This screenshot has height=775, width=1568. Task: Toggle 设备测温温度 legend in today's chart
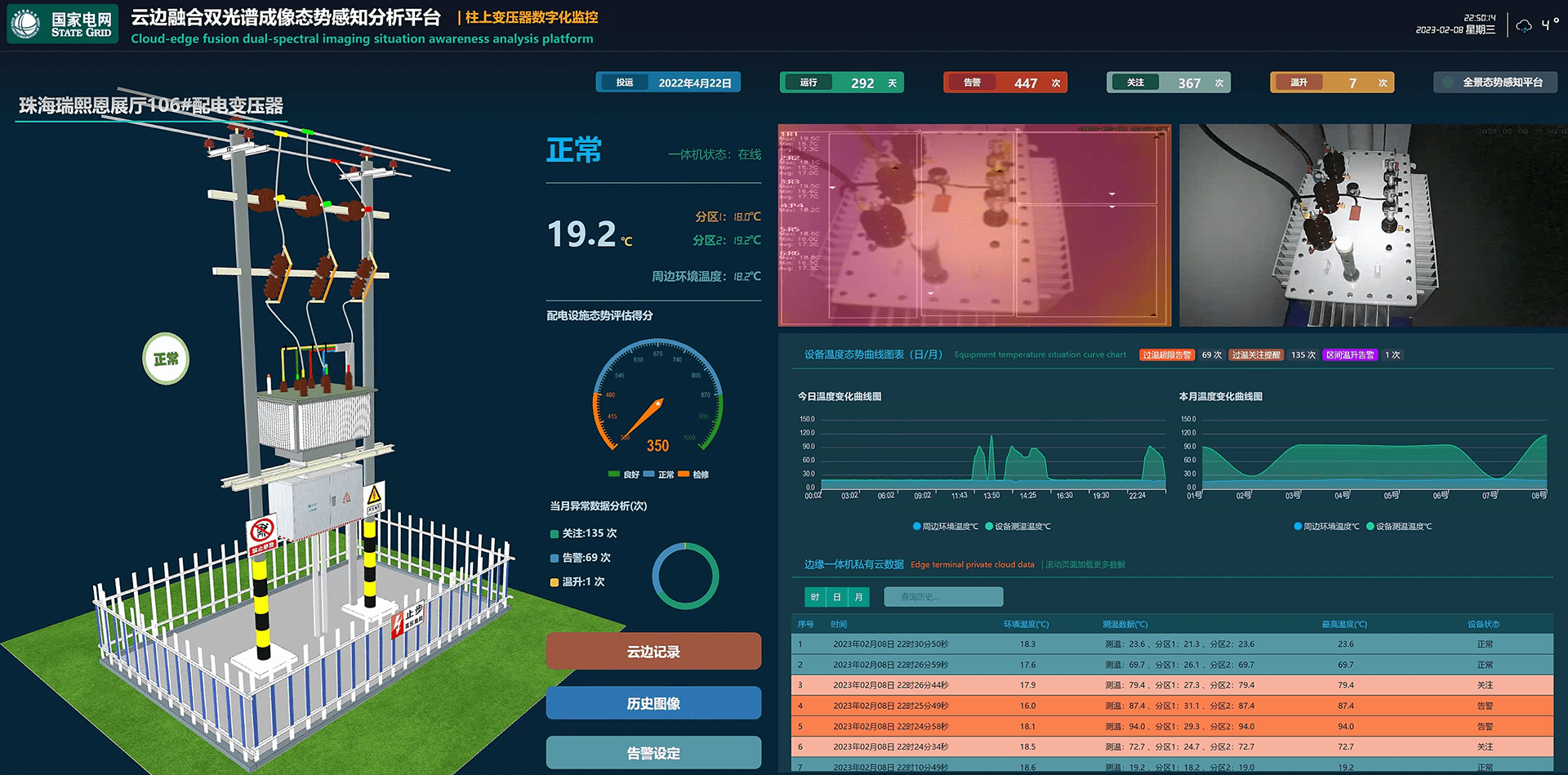point(1018,527)
